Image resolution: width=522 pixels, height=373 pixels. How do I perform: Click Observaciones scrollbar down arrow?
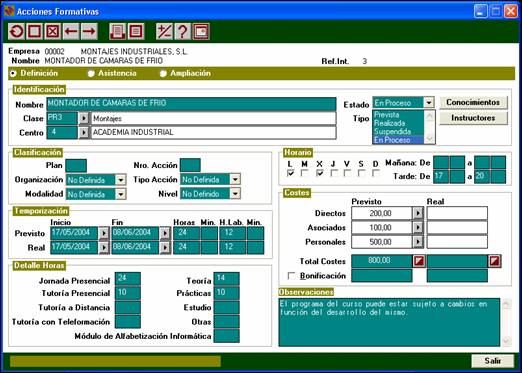click(x=506, y=341)
